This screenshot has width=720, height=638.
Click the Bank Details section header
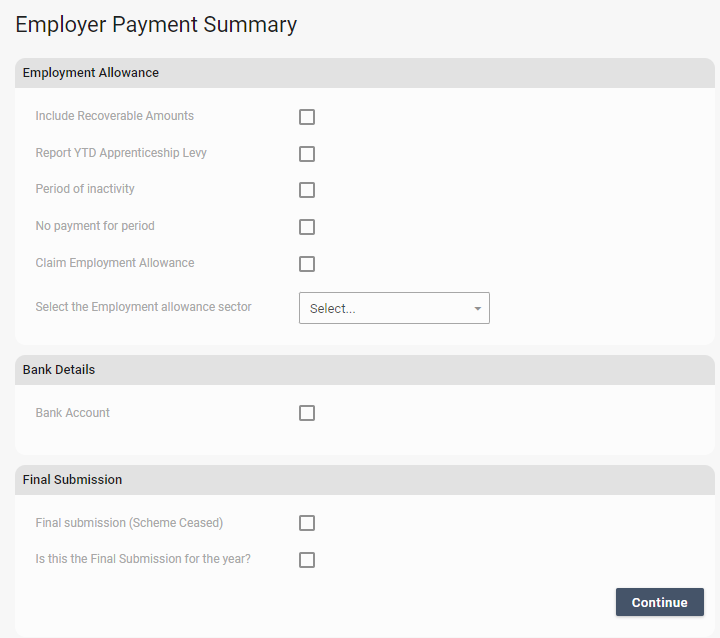[59, 370]
